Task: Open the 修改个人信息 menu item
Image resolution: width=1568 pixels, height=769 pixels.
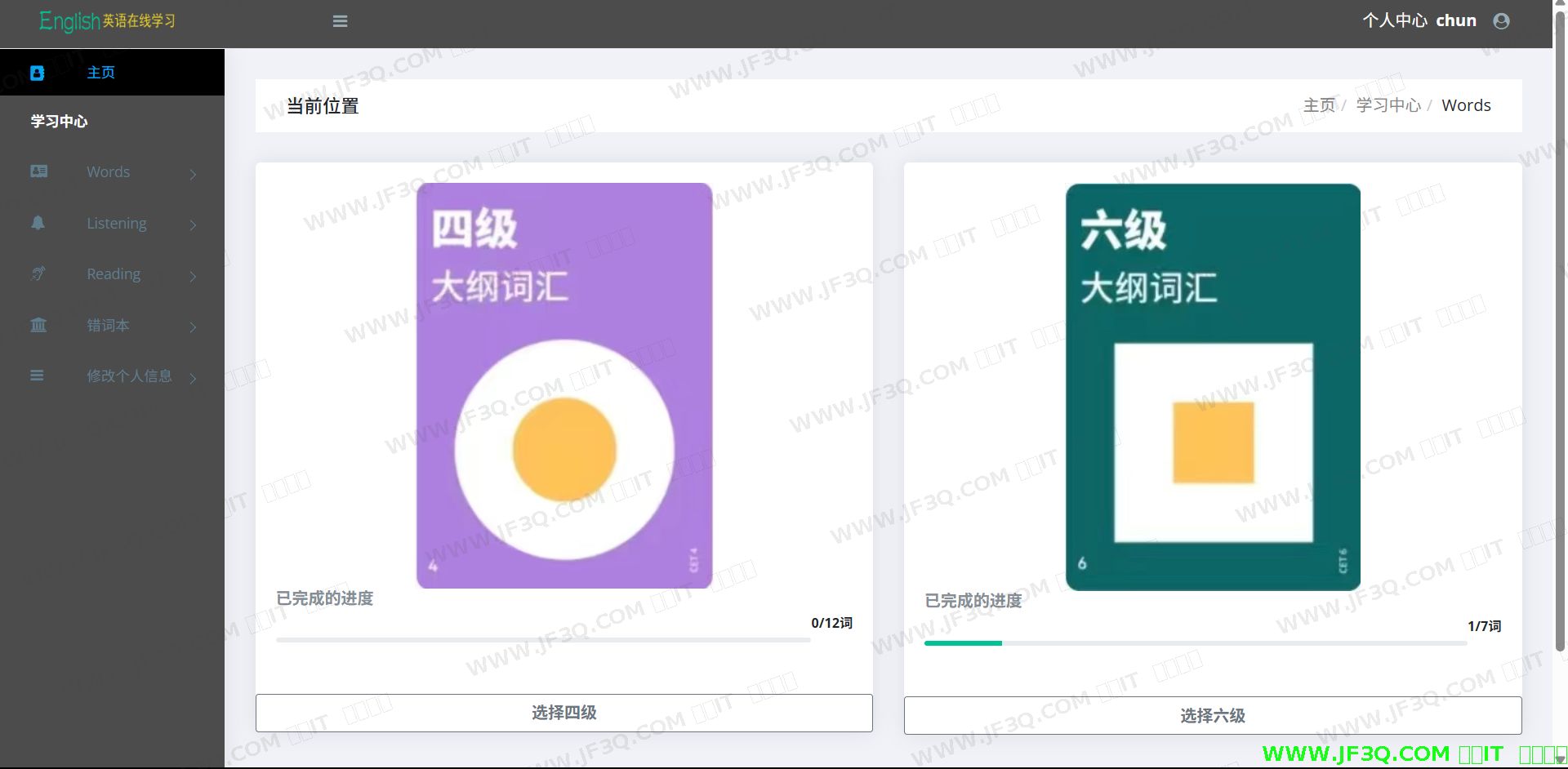Action: point(129,376)
